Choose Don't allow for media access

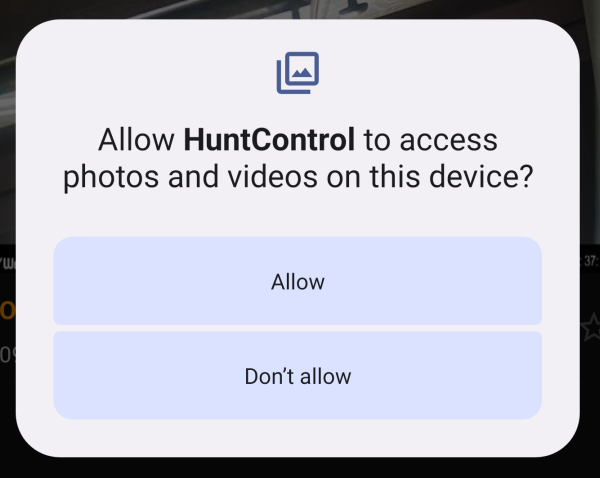click(298, 375)
